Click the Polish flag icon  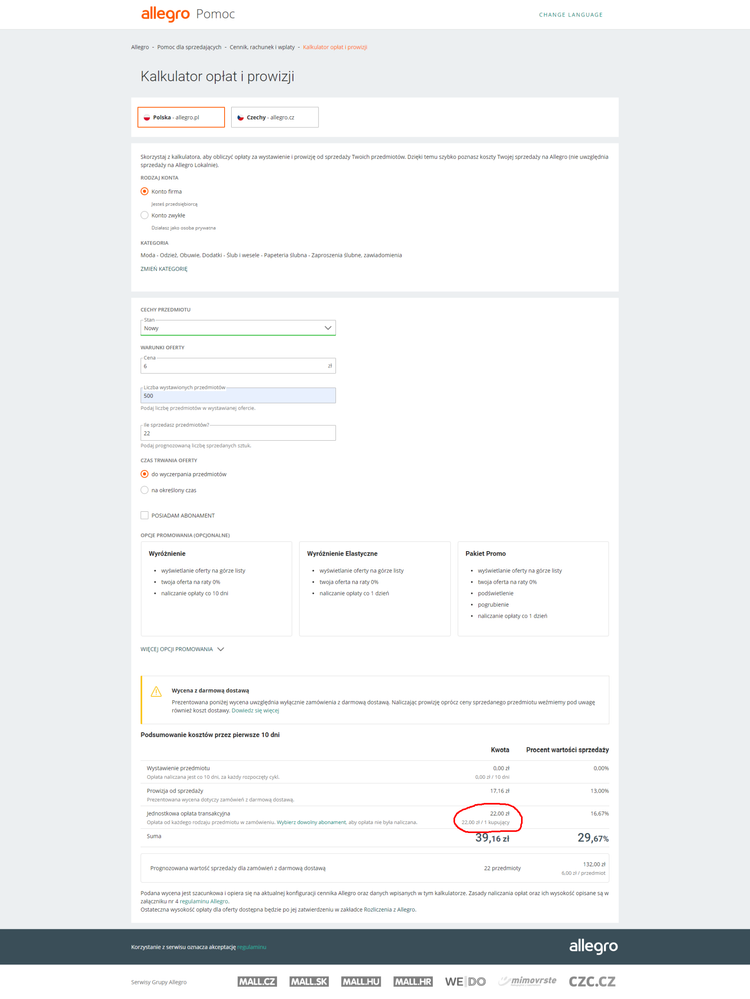[147, 118]
